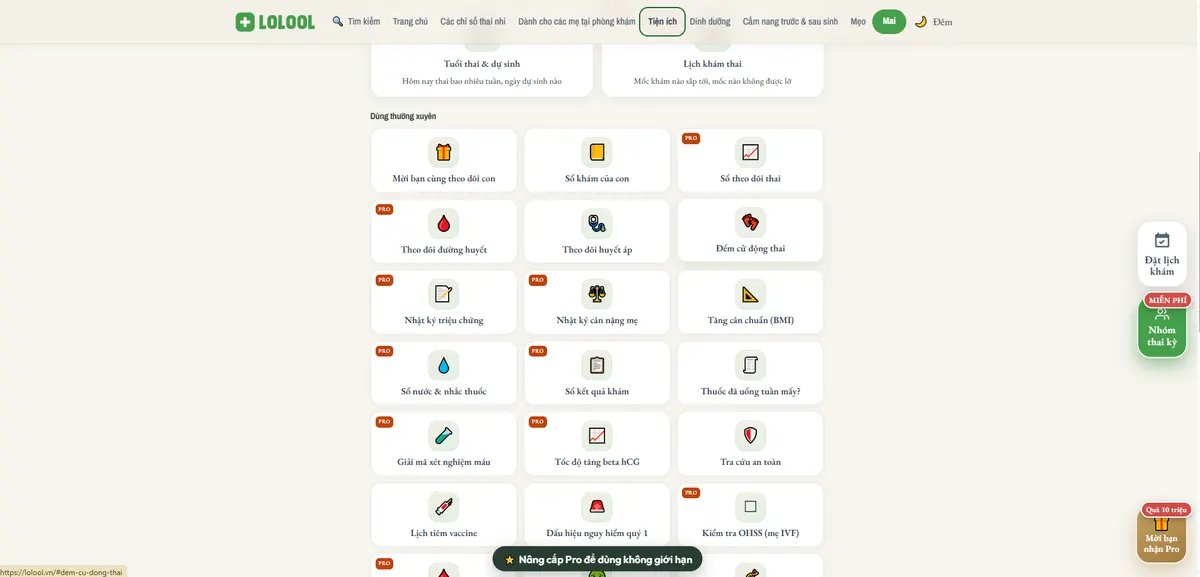Viewport: 1200px width, 577px height.
Task: Select the Tiện ích tab
Action: tap(662, 21)
